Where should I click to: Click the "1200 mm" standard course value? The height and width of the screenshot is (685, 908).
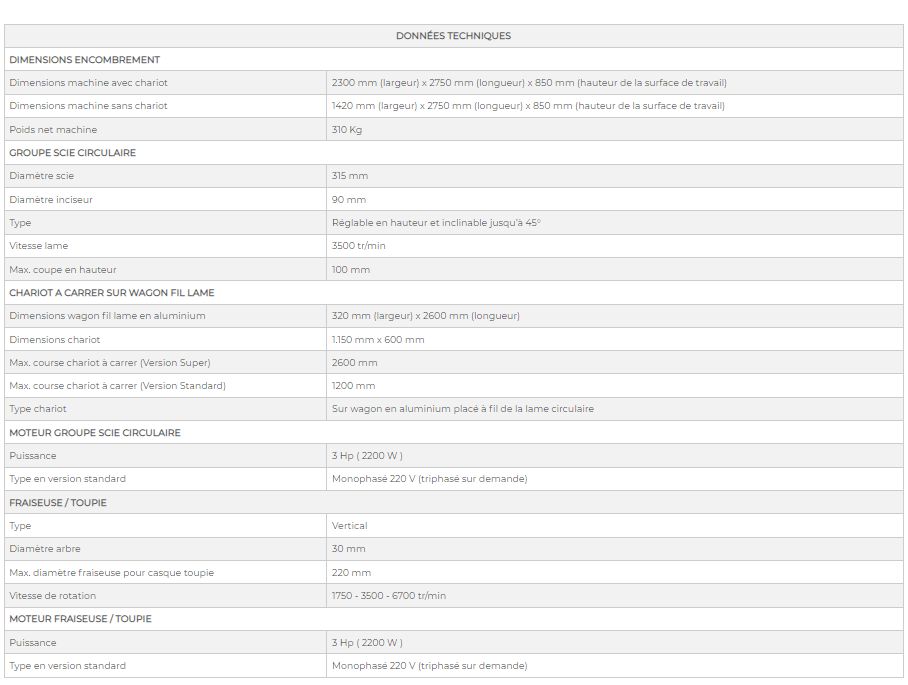tap(353, 386)
